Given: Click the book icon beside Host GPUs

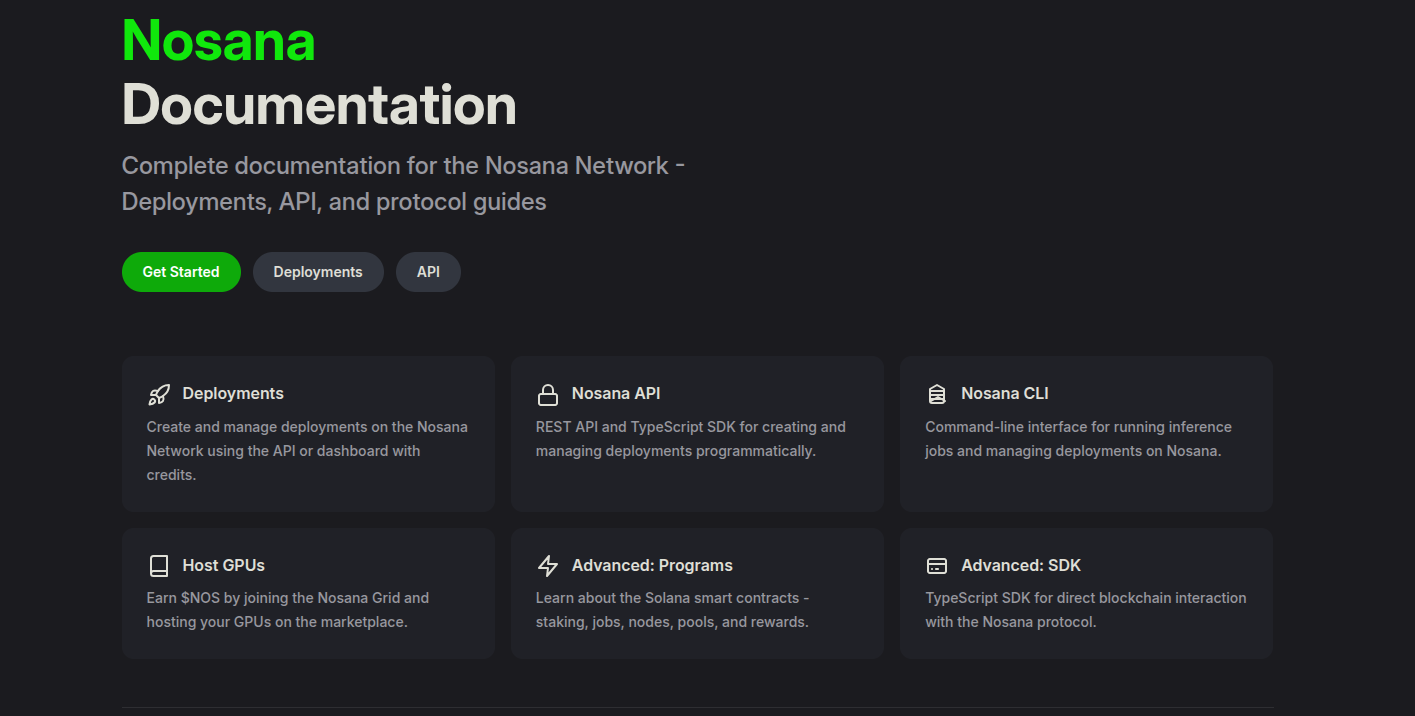Looking at the screenshot, I should click(x=158, y=566).
